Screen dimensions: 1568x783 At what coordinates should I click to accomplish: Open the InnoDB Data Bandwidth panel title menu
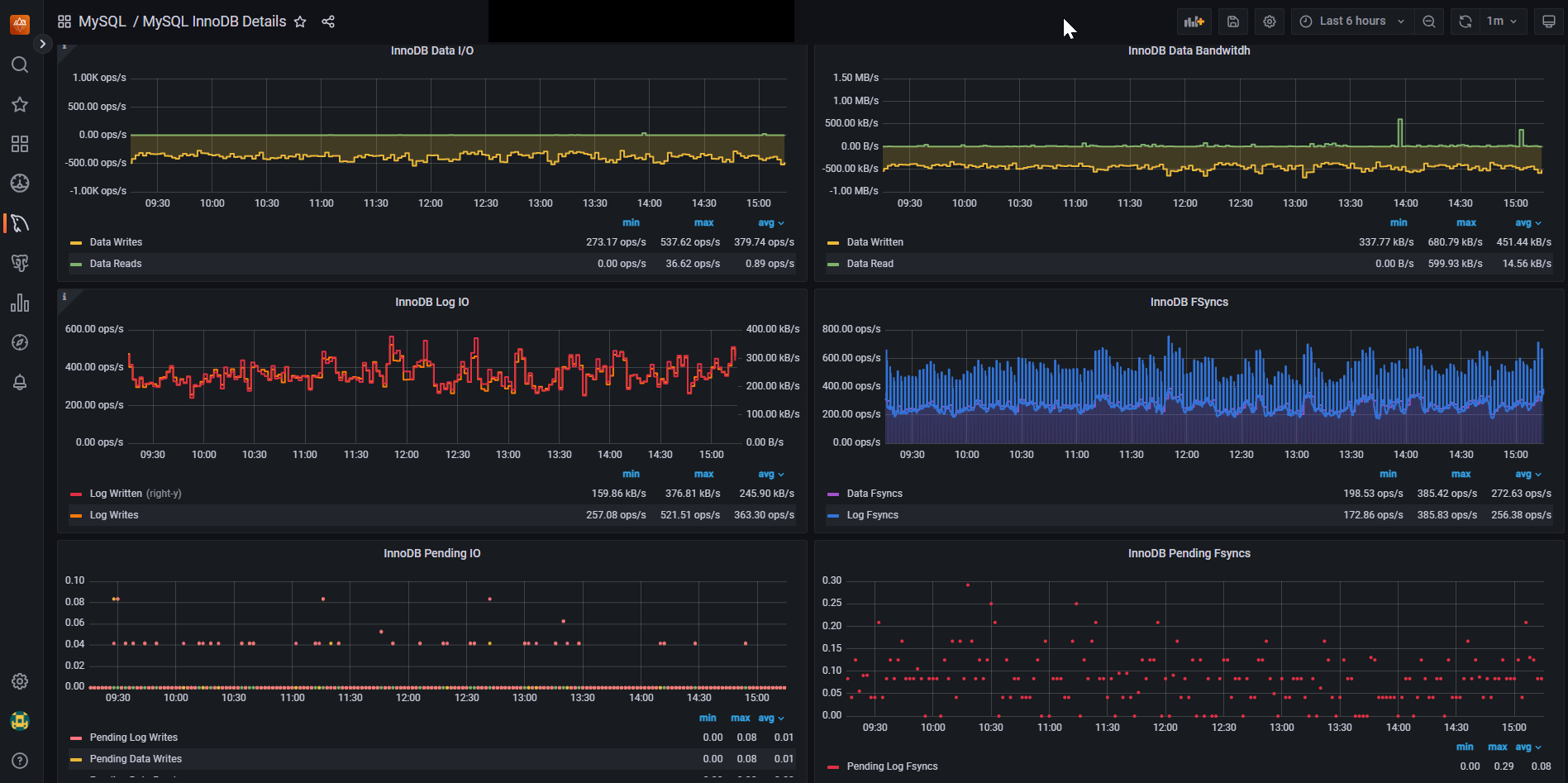[1189, 50]
